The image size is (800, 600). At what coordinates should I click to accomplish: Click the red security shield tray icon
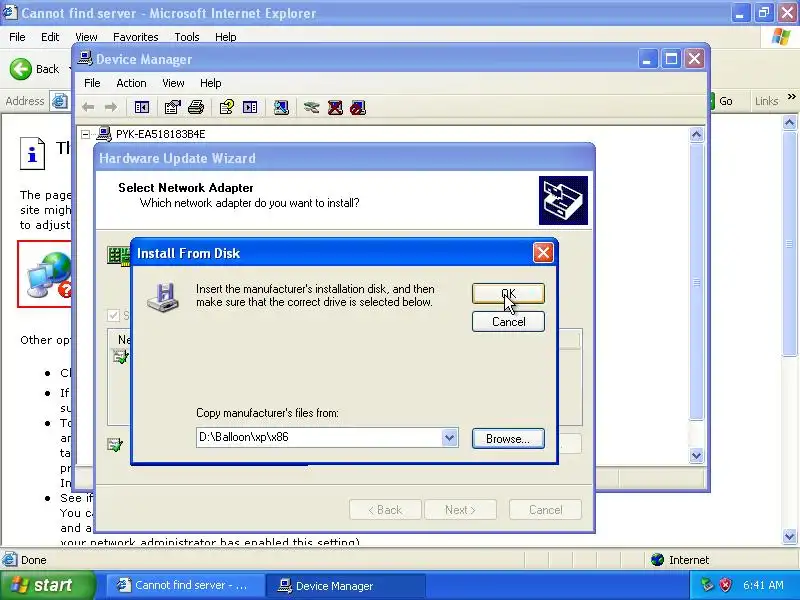point(726,585)
